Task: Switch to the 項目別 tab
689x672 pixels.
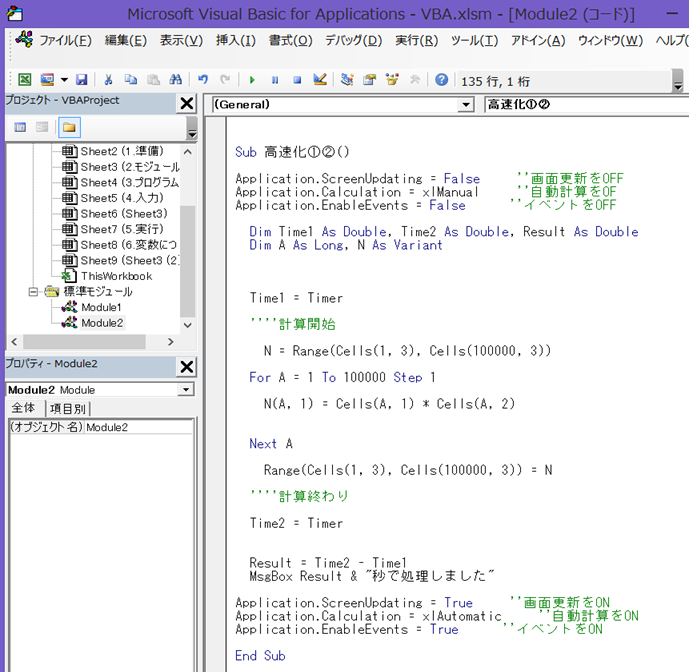Action: (x=67, y=409)
